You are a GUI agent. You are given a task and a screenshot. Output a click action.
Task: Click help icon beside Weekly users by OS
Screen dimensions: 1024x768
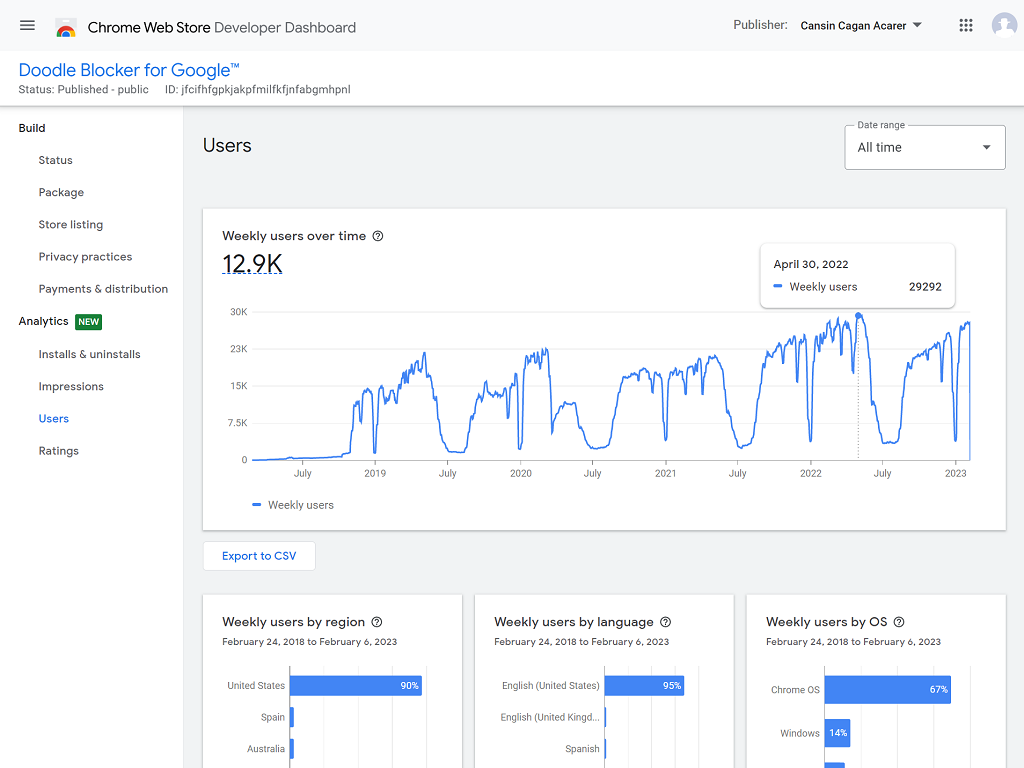898,622
